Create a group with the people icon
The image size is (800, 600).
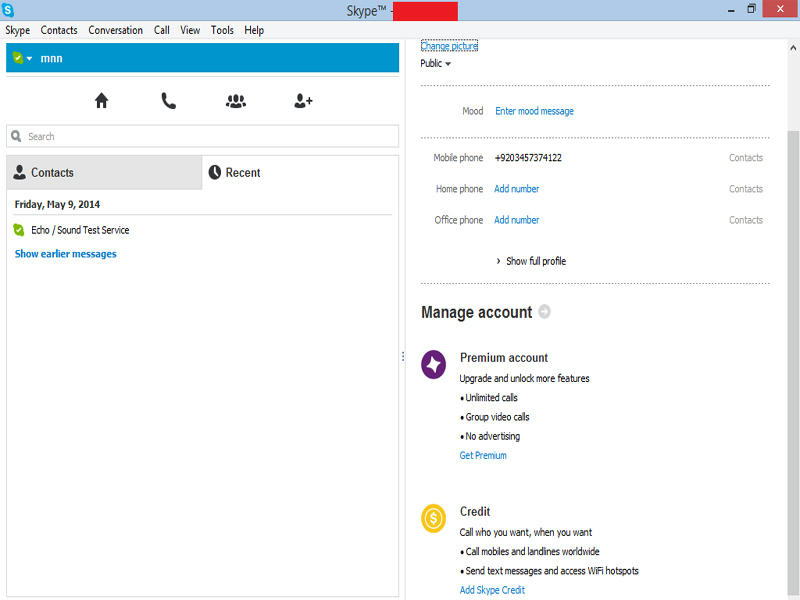pos(236,101)
